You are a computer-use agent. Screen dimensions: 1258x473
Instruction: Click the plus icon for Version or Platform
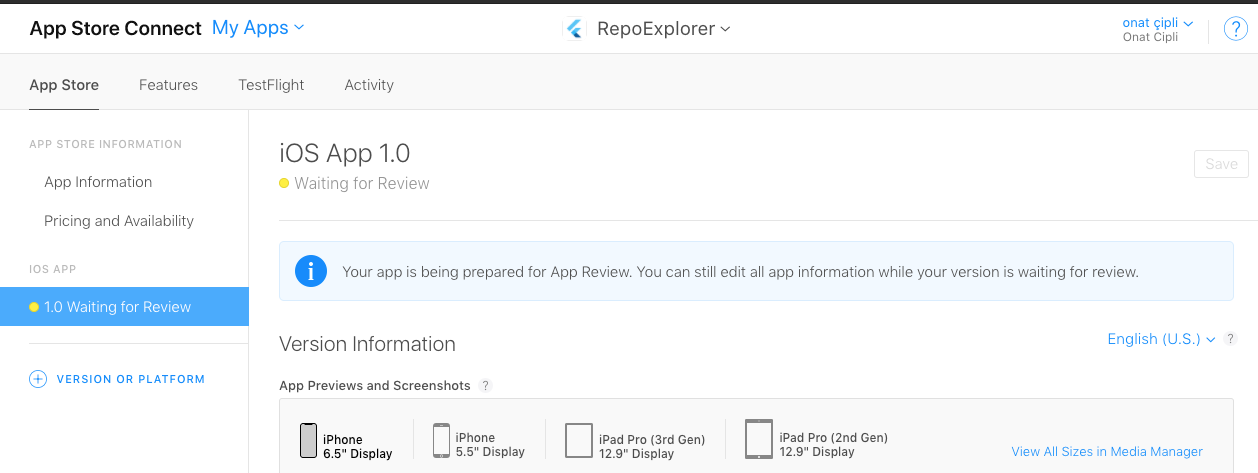(x=38, y=379)
